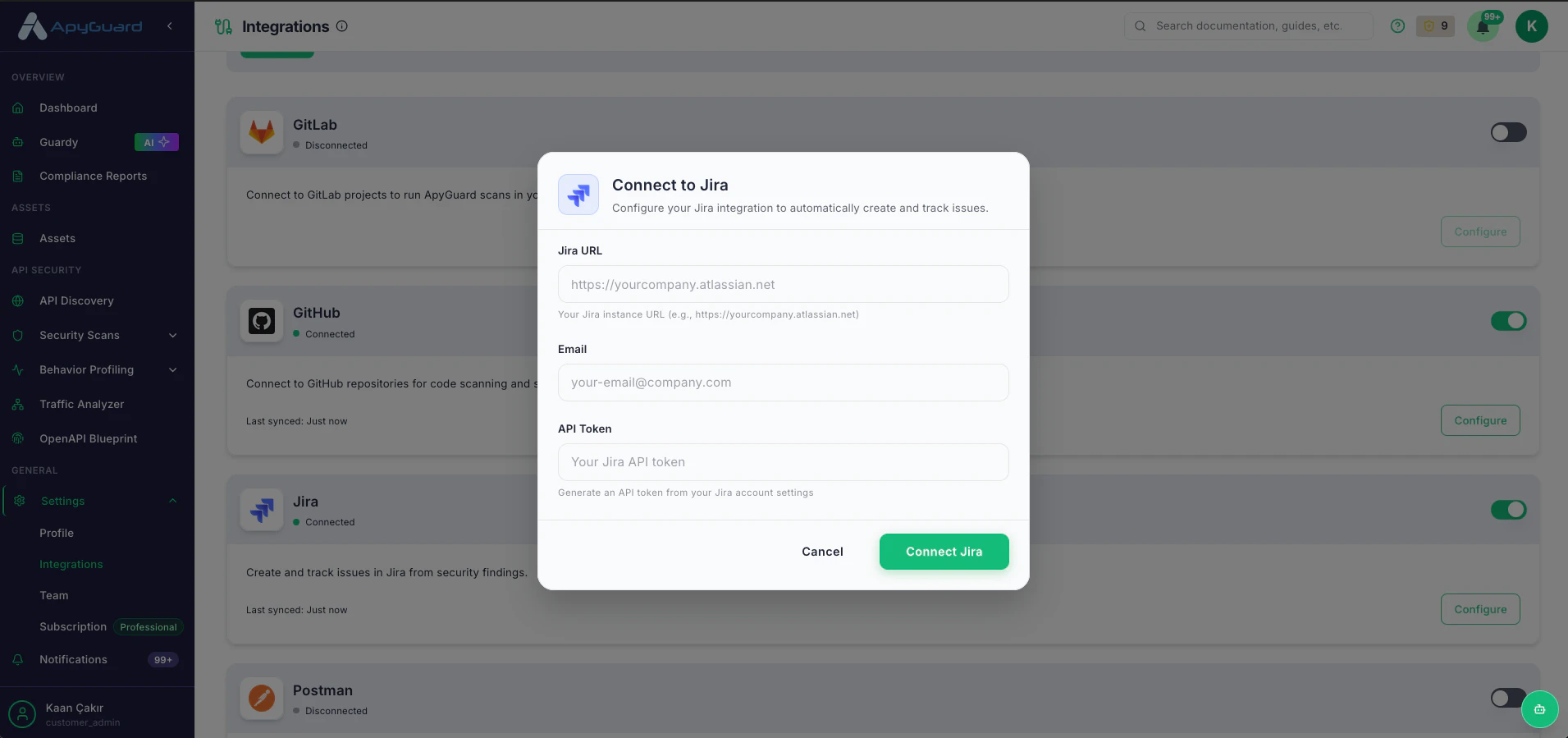Expand the Behavior Profiling submenu chevron
The image size is (1568, 738).
(173, 370)
